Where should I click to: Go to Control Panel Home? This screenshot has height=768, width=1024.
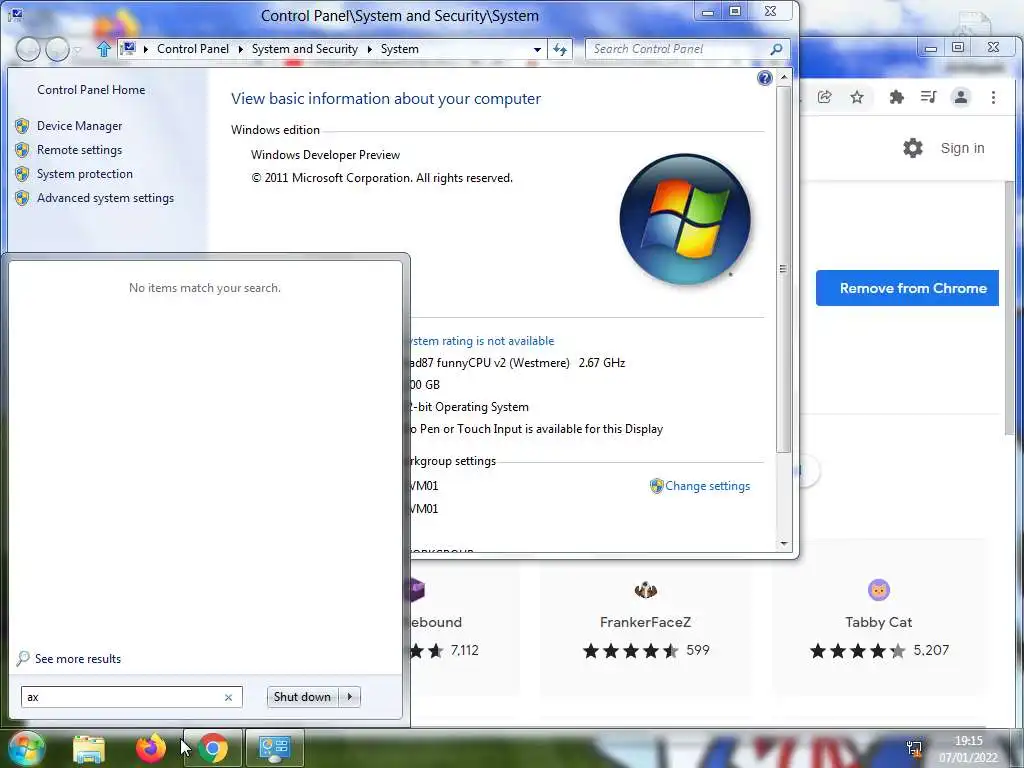[91, 89]
